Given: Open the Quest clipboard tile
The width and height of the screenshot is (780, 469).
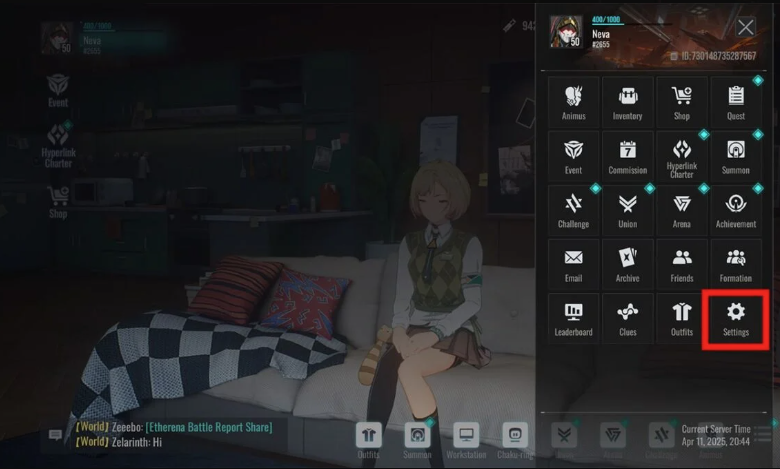Looking at the screenshot, I should tap(736, 102).
